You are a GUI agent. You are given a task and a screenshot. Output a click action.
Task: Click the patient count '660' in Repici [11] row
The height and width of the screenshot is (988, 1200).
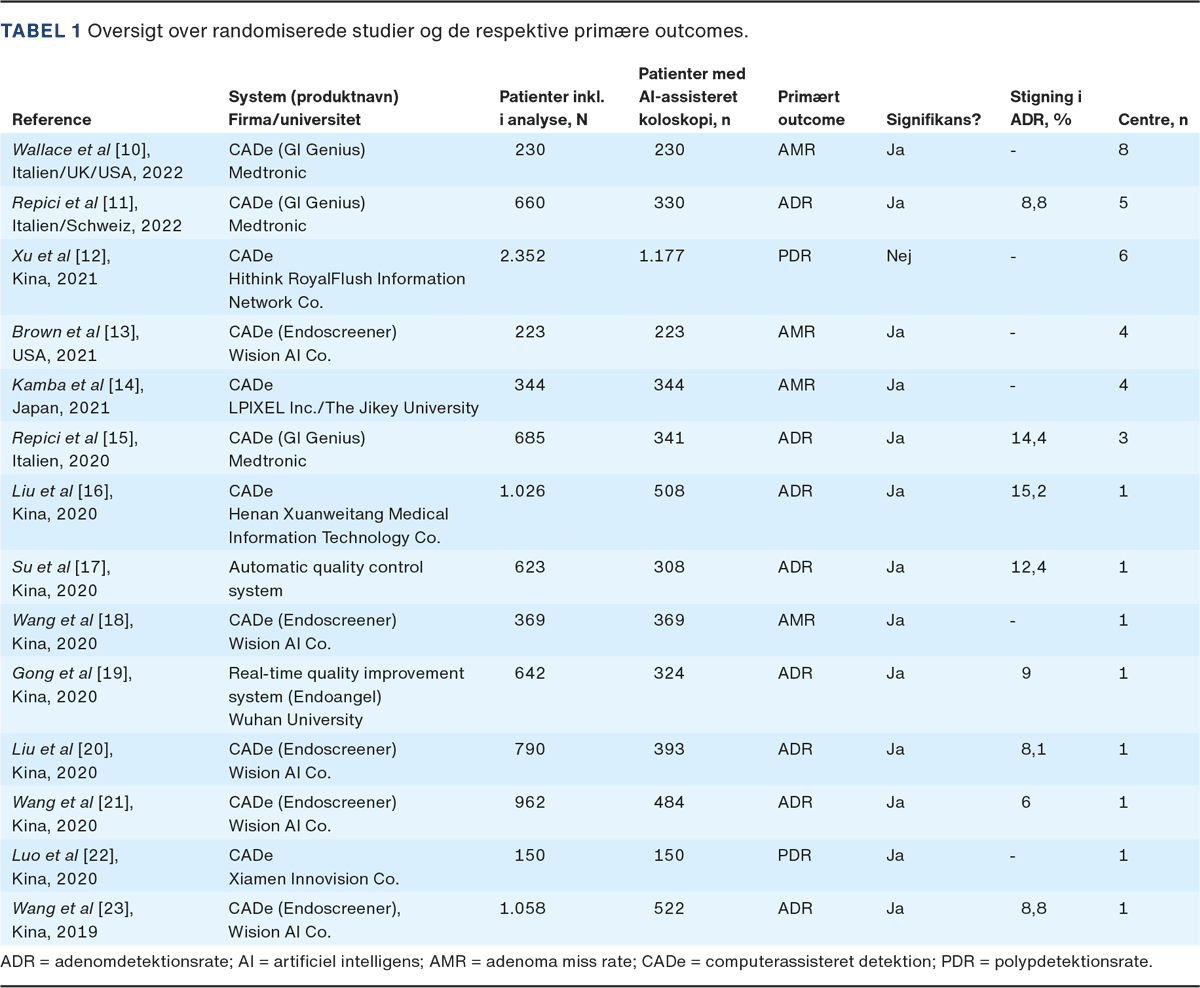(x=531, y=203)
